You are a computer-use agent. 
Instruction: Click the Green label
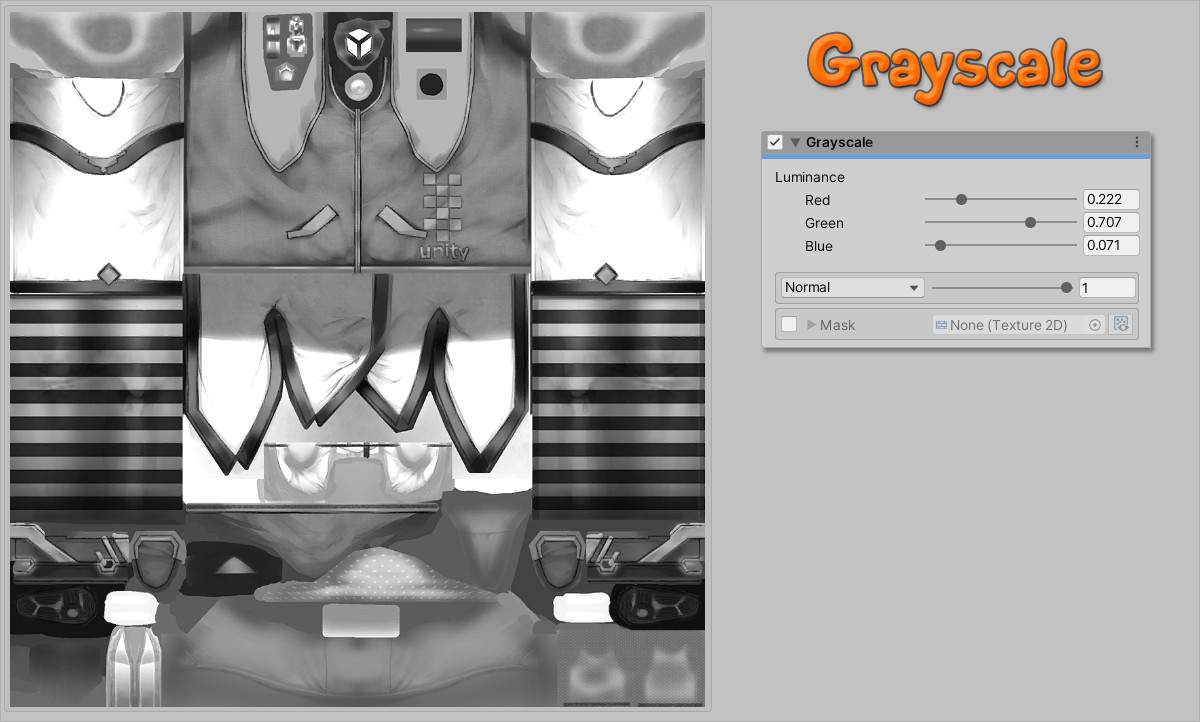pos(824,223)
